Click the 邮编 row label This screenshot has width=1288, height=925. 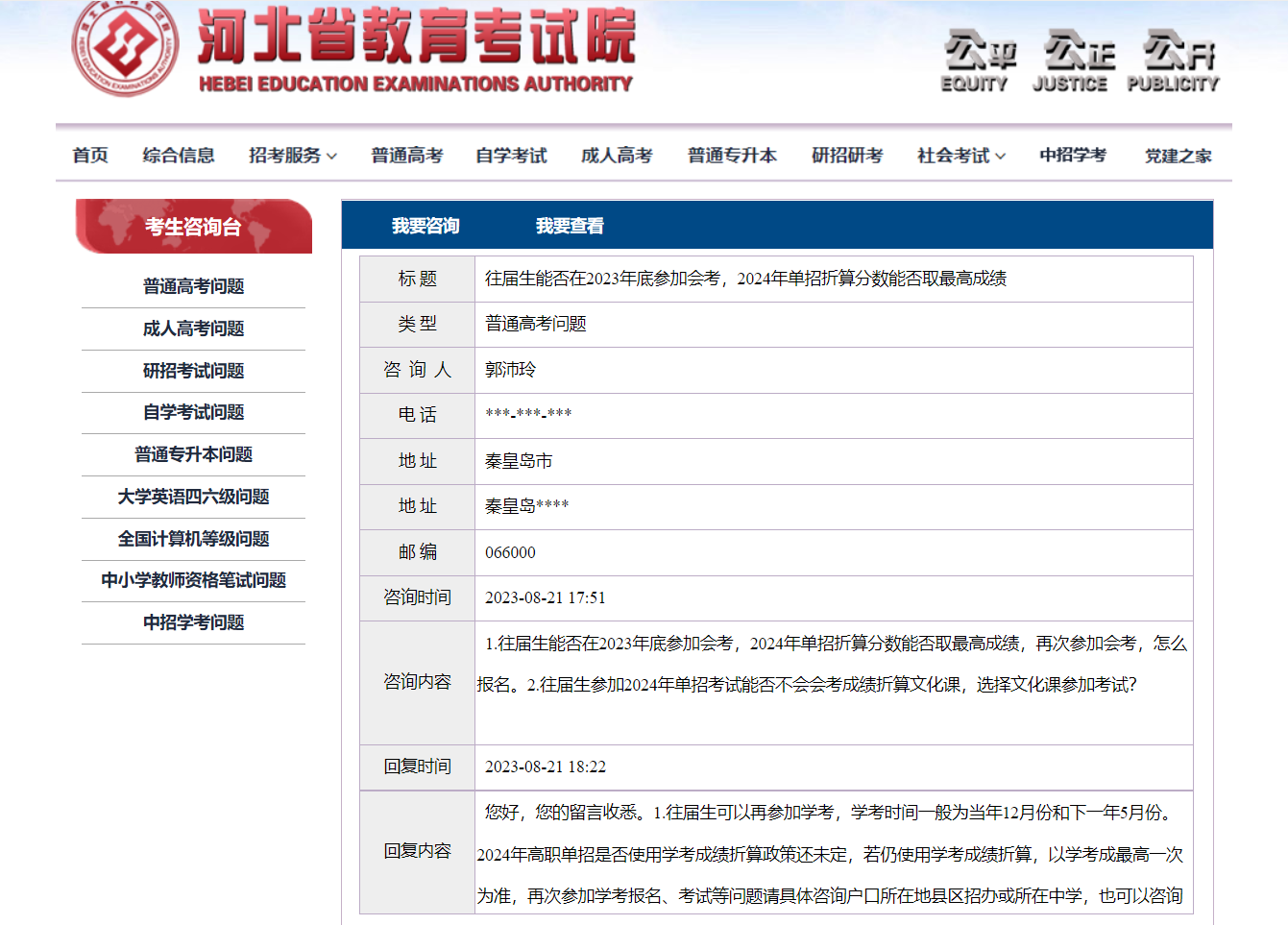click(x=417, y=552)
